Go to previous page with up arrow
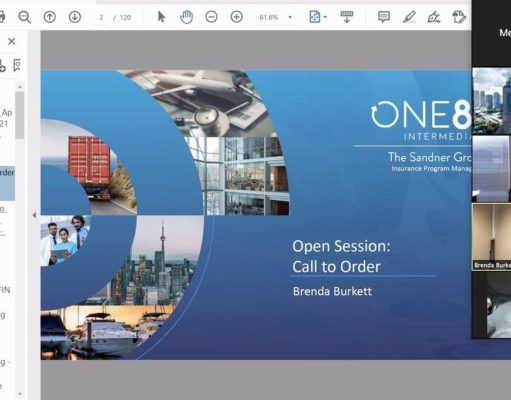Screen dimensions: 511x400 [x=50, y=17]
